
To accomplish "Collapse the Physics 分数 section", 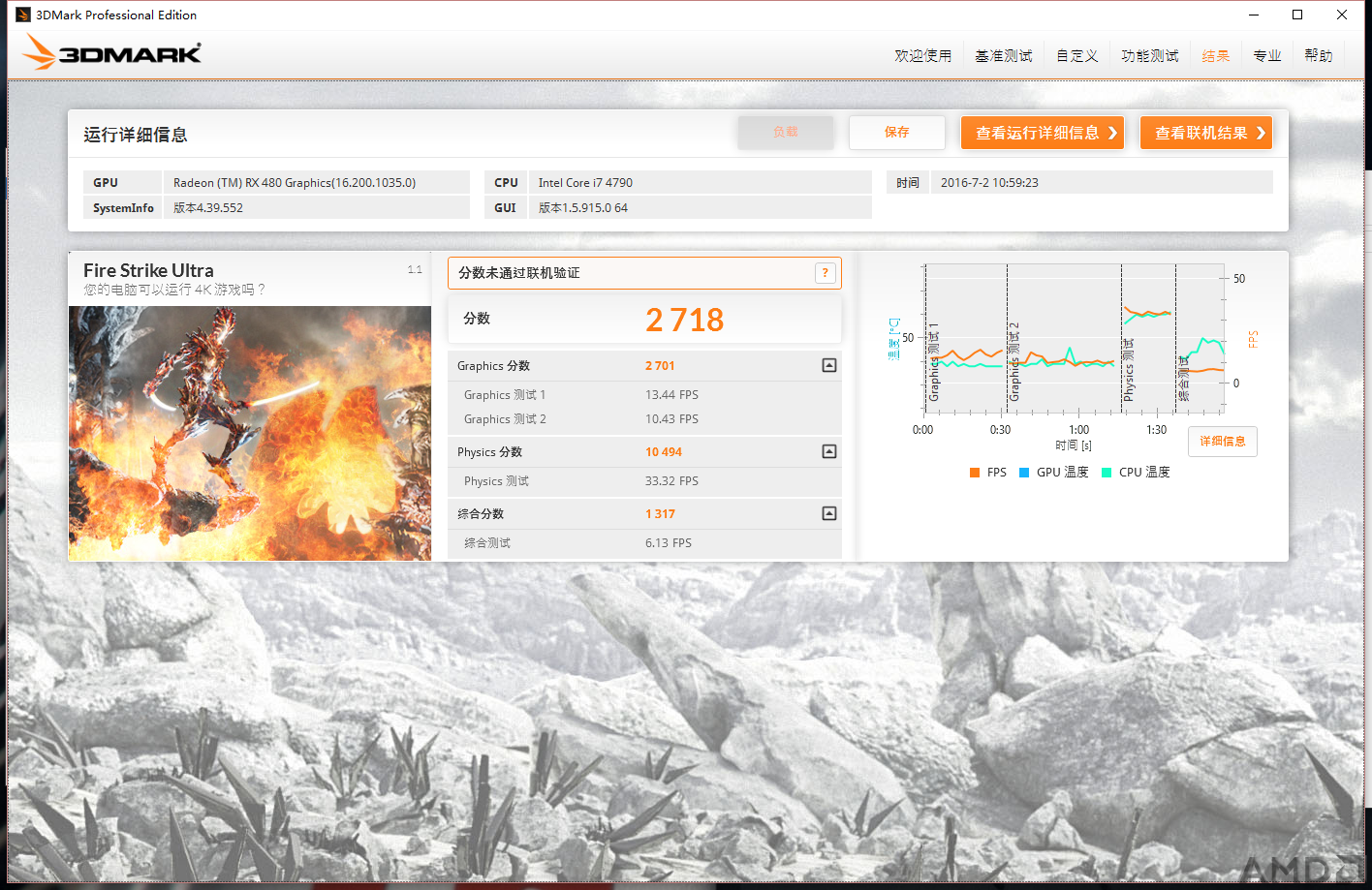I will 829,451.
